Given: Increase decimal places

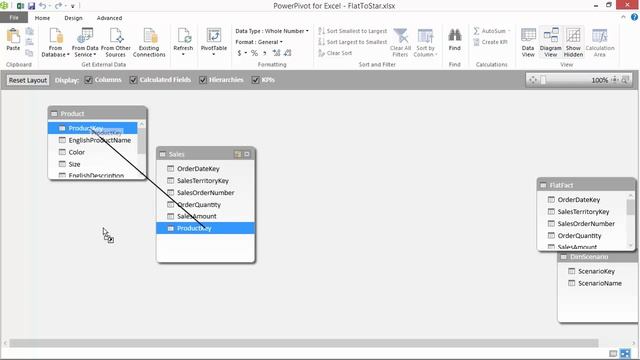Looking at the screenshot, I should (x=276, y=53).
